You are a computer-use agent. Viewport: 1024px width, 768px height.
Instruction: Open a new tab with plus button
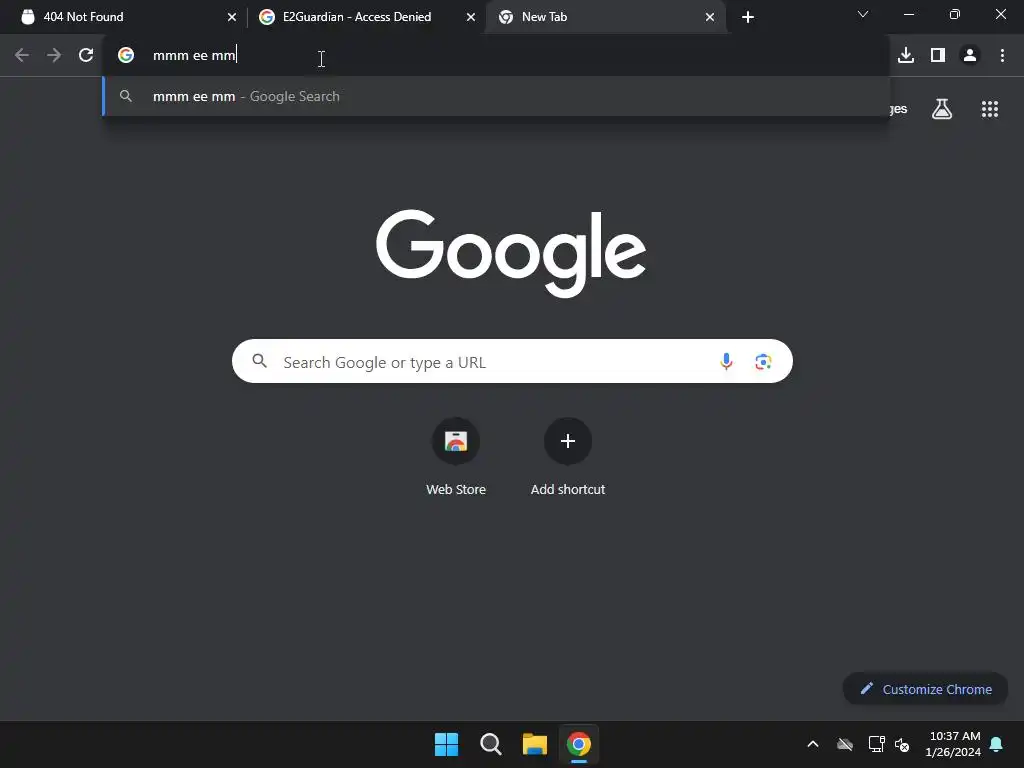tap(748, 17)
